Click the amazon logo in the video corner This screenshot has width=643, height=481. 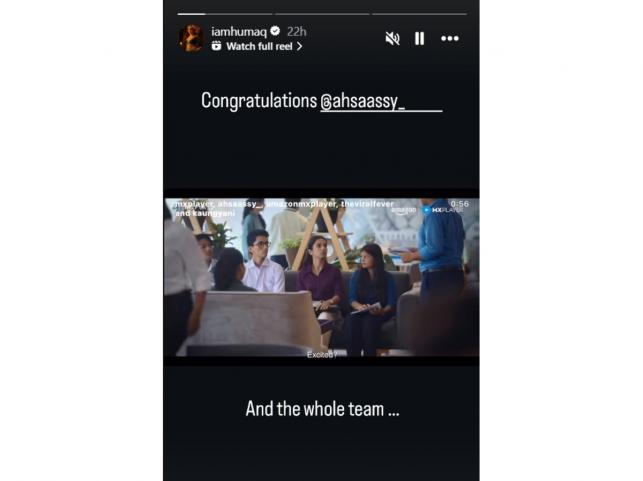pos(404,210)
